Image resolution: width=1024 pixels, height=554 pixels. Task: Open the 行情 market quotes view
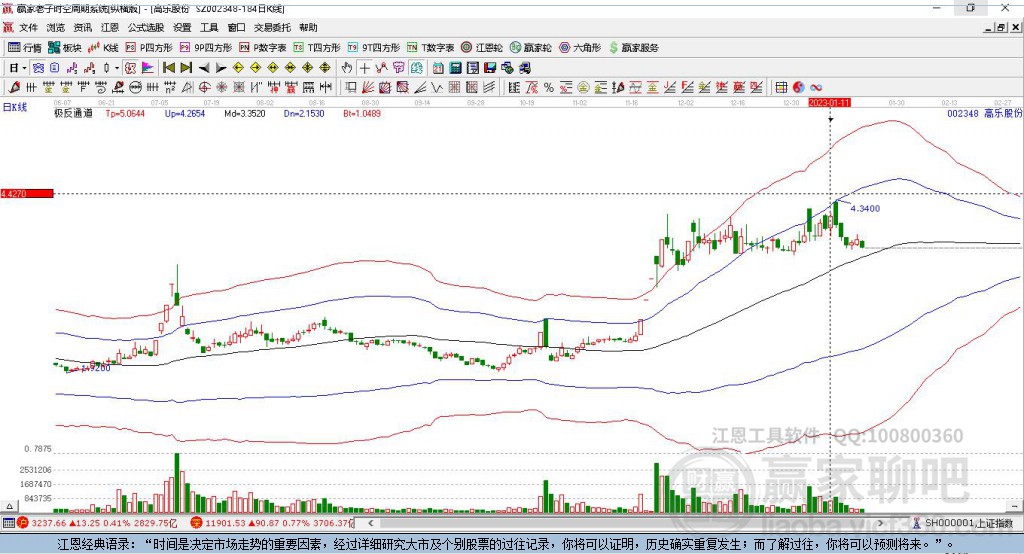[x=25, y=47]
